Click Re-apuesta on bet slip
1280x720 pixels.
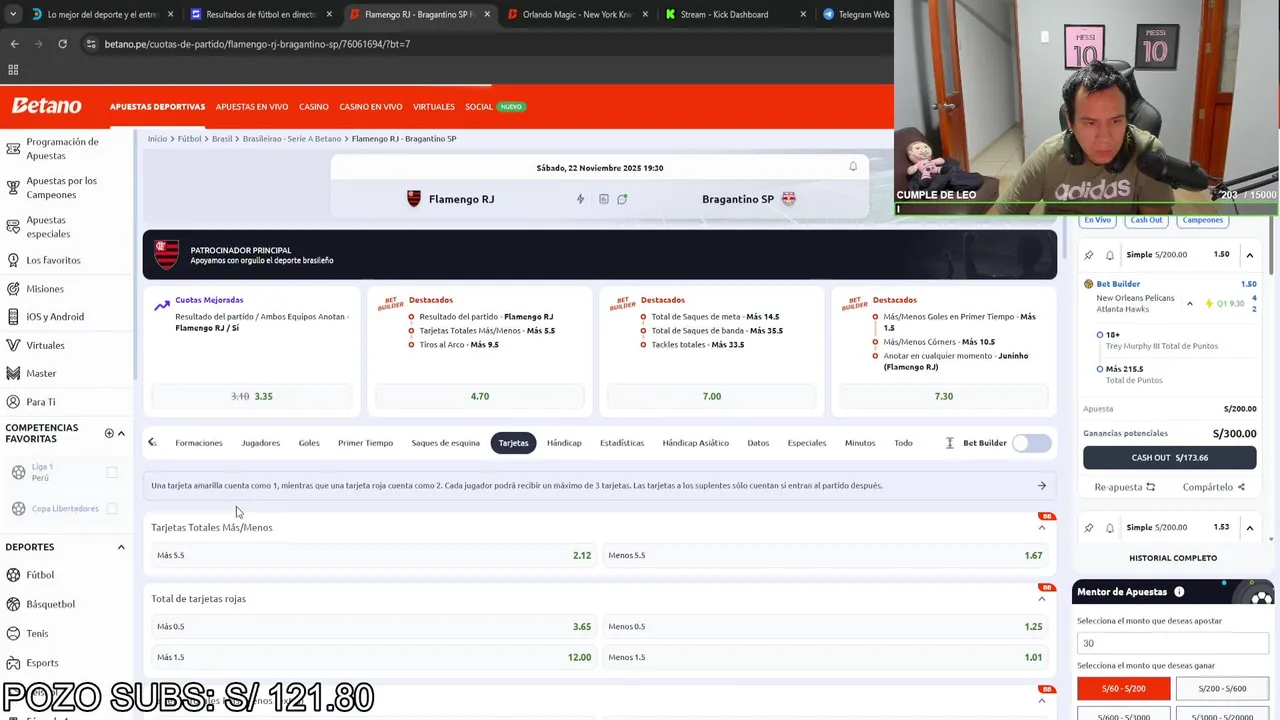[x=1124, y=487]
